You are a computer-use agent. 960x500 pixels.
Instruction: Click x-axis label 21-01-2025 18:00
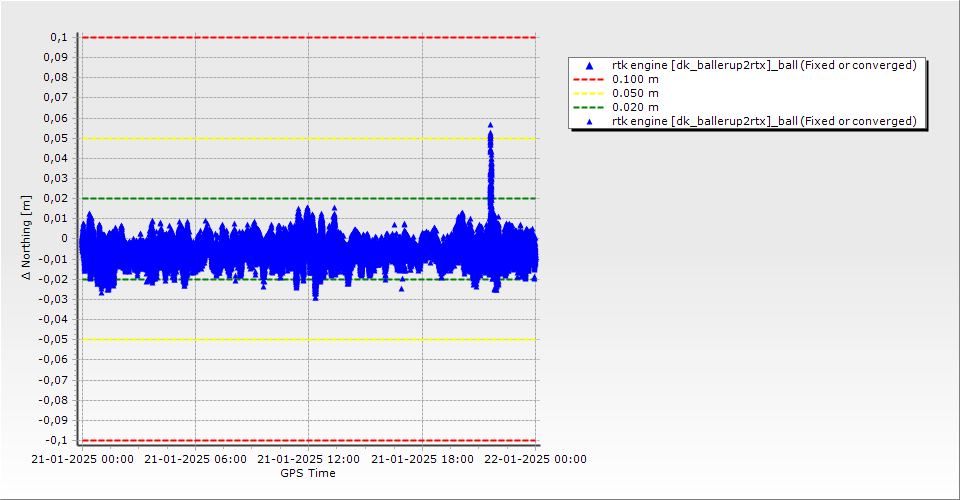(x=422, y=459)
